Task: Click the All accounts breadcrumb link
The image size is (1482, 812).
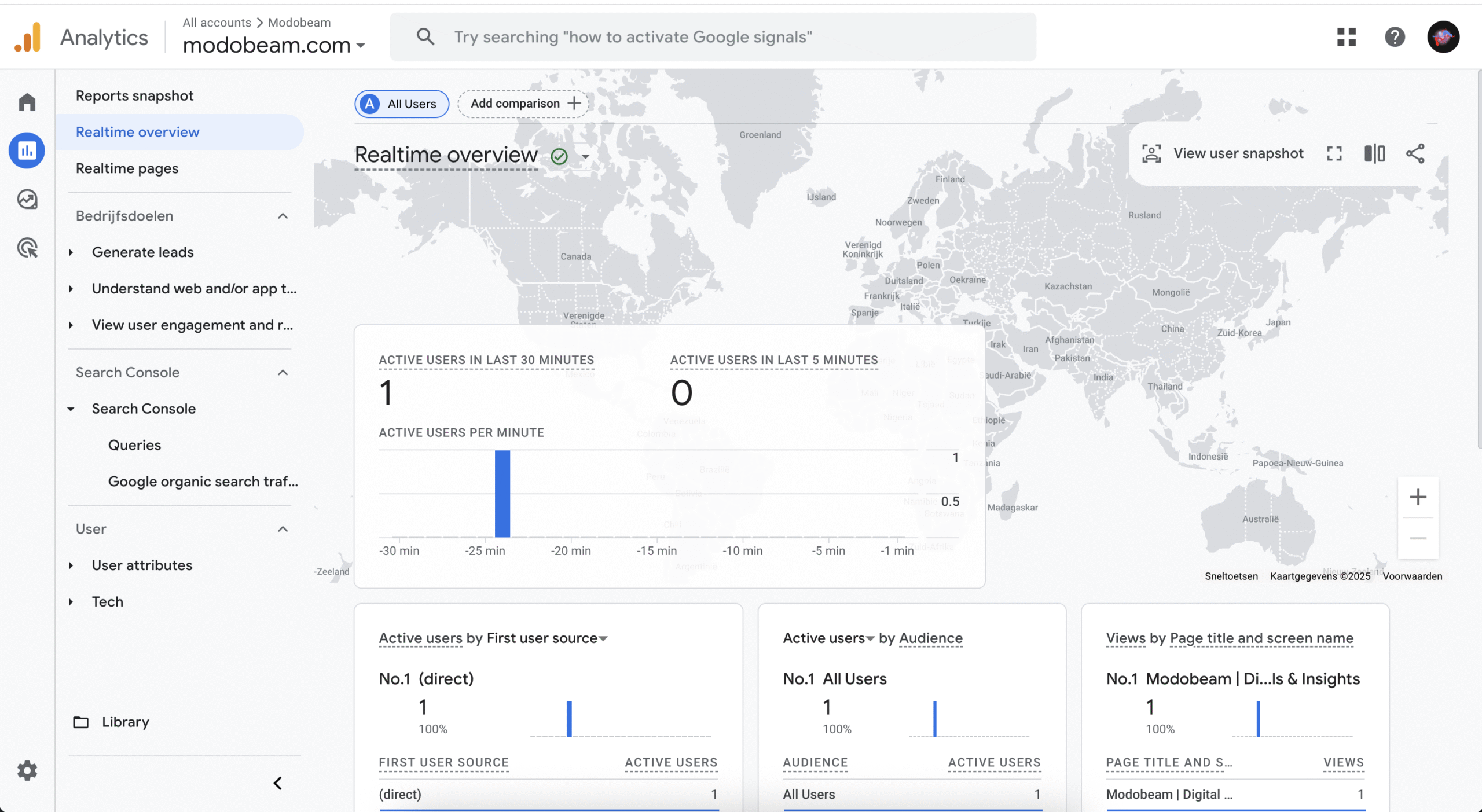Action: point(217,23)
